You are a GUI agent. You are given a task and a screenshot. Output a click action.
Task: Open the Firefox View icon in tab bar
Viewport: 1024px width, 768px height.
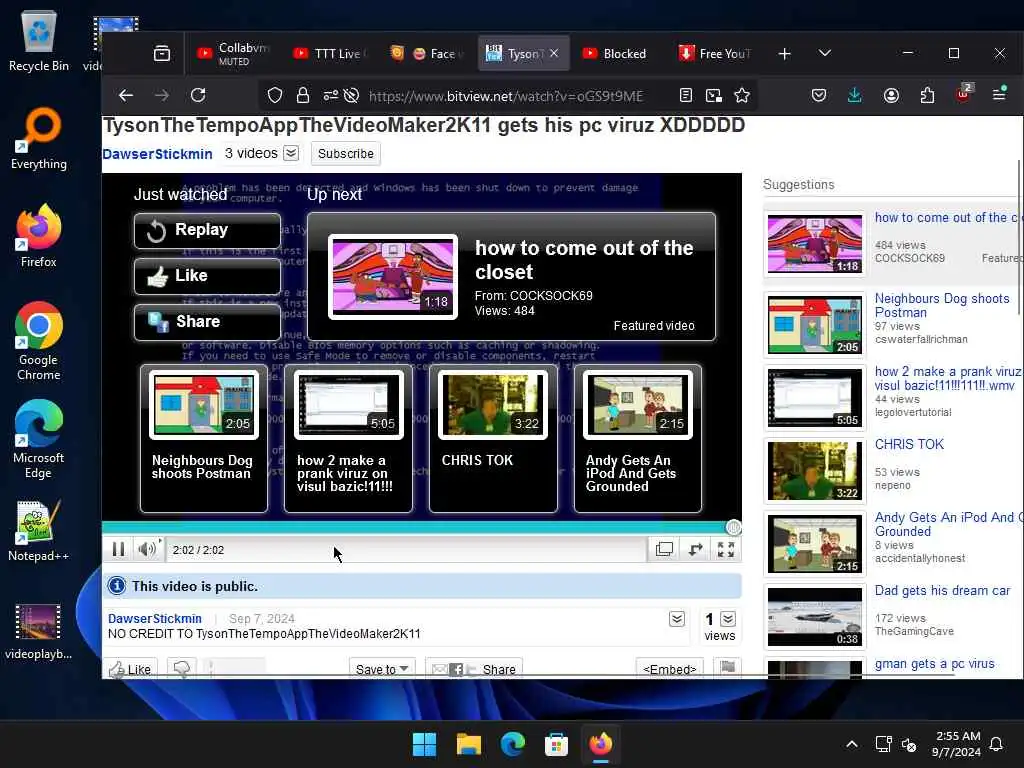[x=162, y=53]
